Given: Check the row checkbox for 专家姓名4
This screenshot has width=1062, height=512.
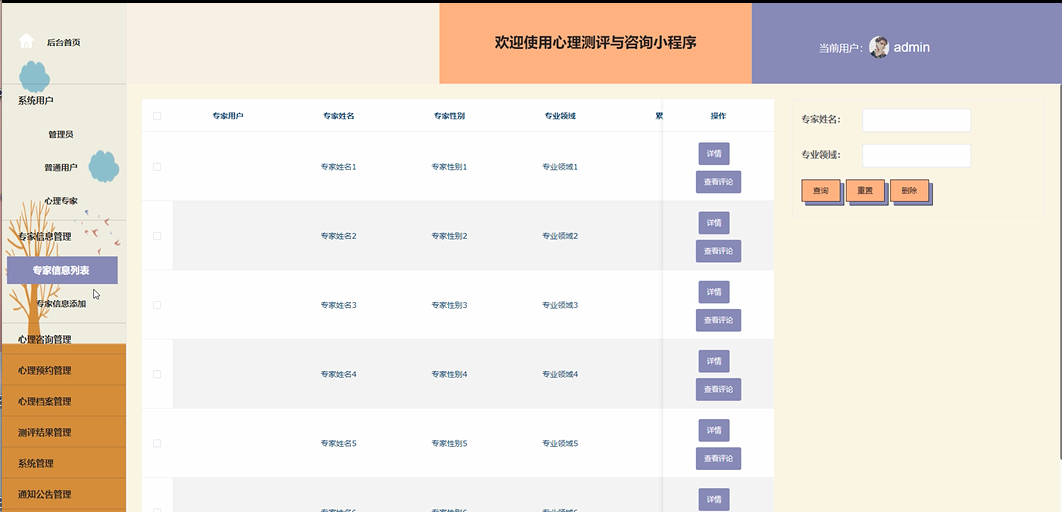Looking at the screenshot, I should [x=157, y=374].
